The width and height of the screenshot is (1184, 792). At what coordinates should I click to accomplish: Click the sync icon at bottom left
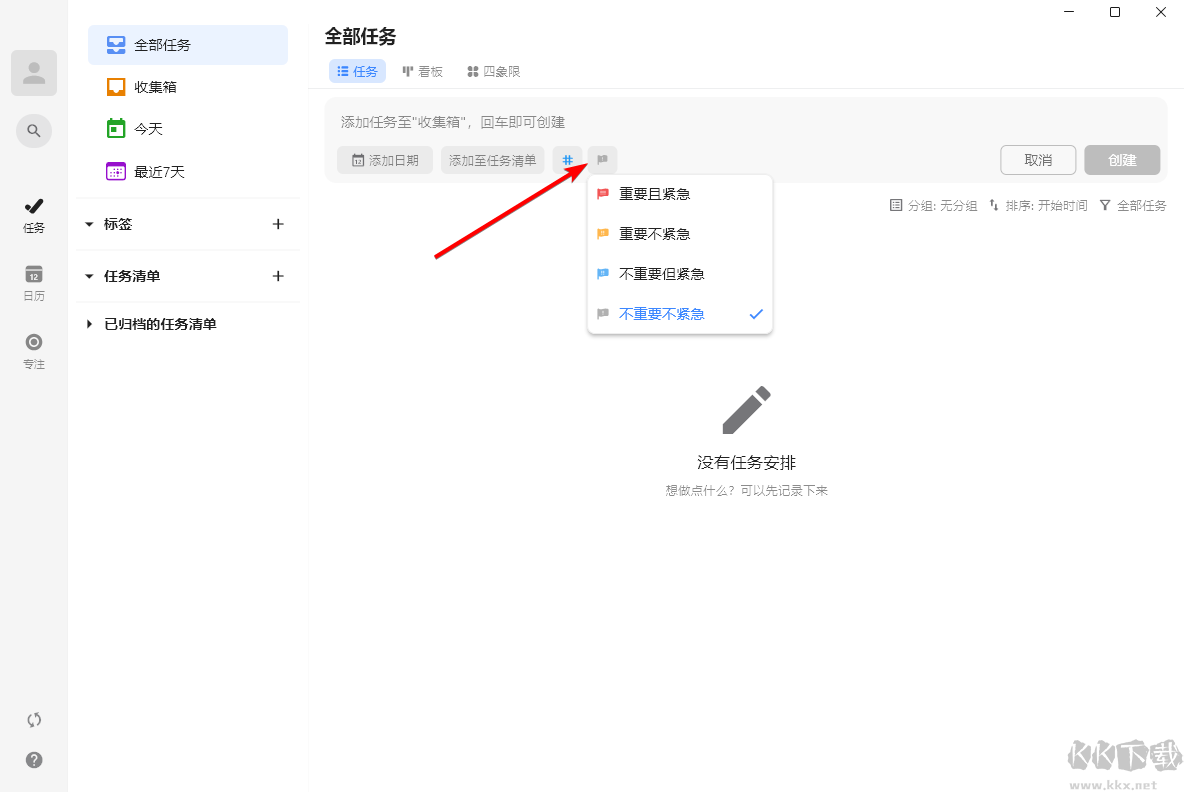click(x=33, y=719)
